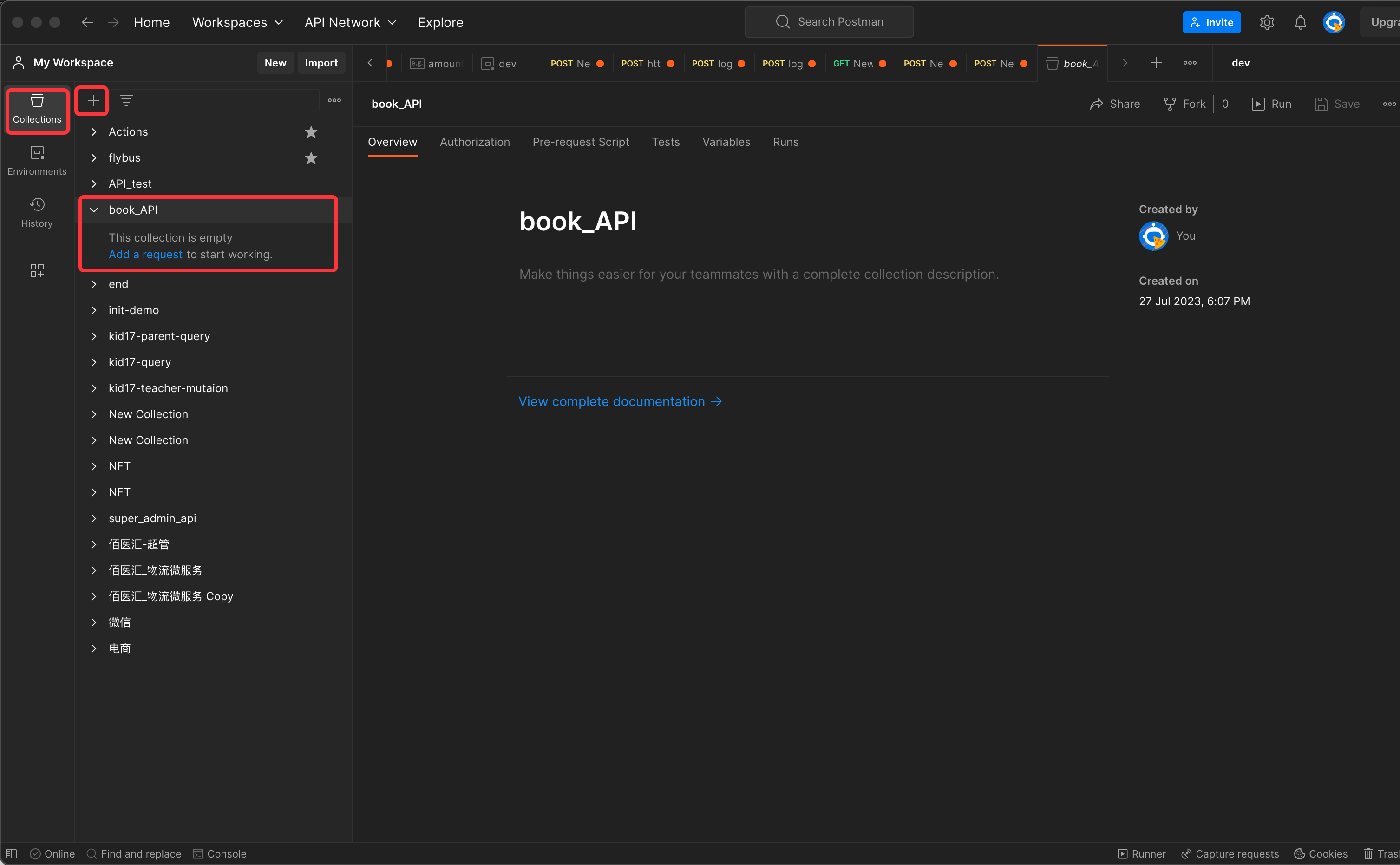This screenshot has height=865, width=1400.
Task: Click the create new collection plus icon
Action: pos(93,101)
